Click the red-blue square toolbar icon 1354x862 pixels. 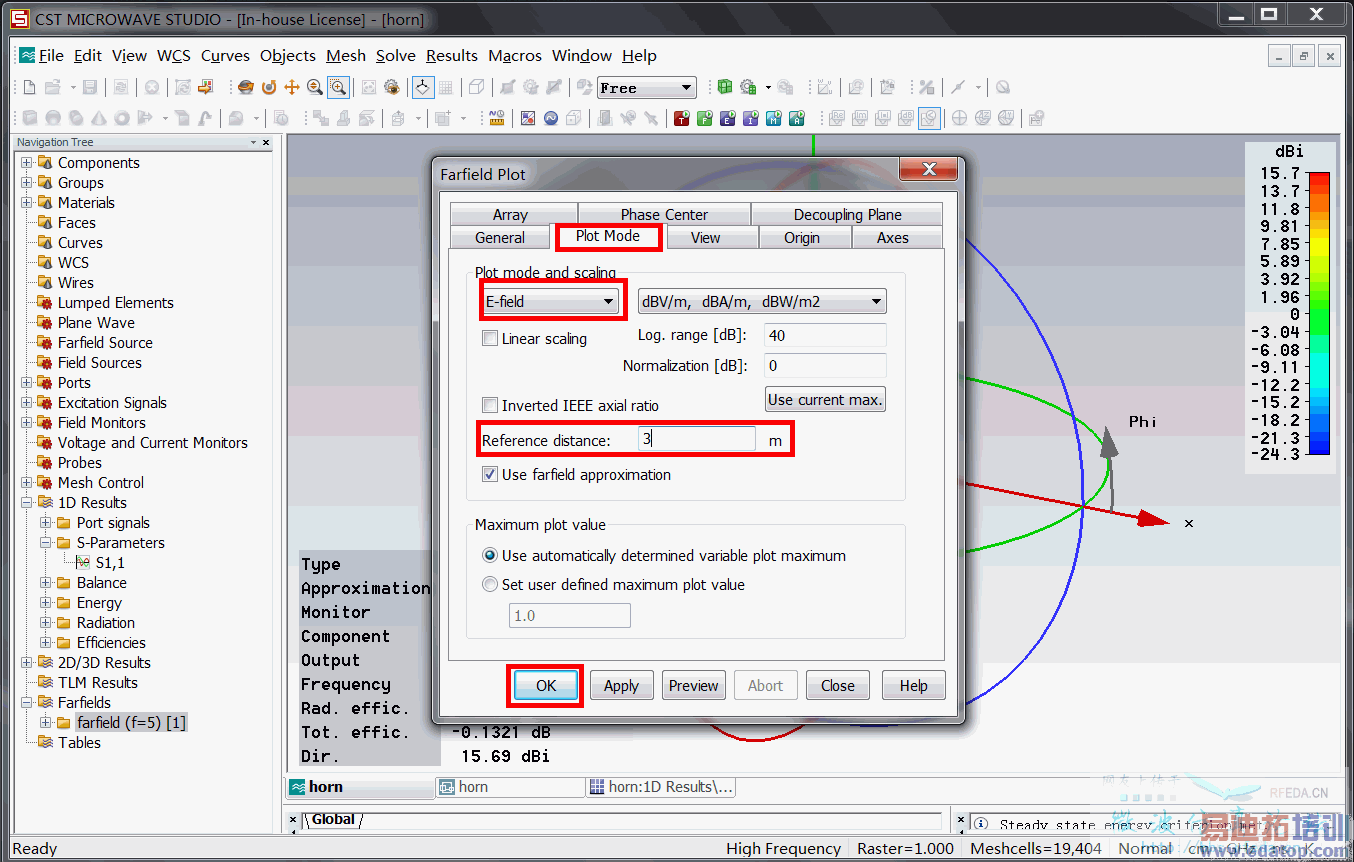[x=528, y=118]
